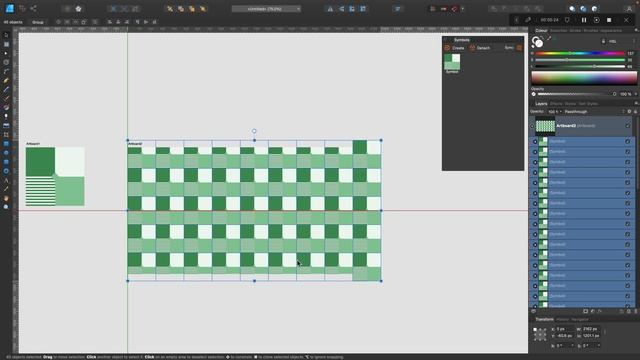
Task: Open the colour opacity value dropdown
Action: (636, 94)
